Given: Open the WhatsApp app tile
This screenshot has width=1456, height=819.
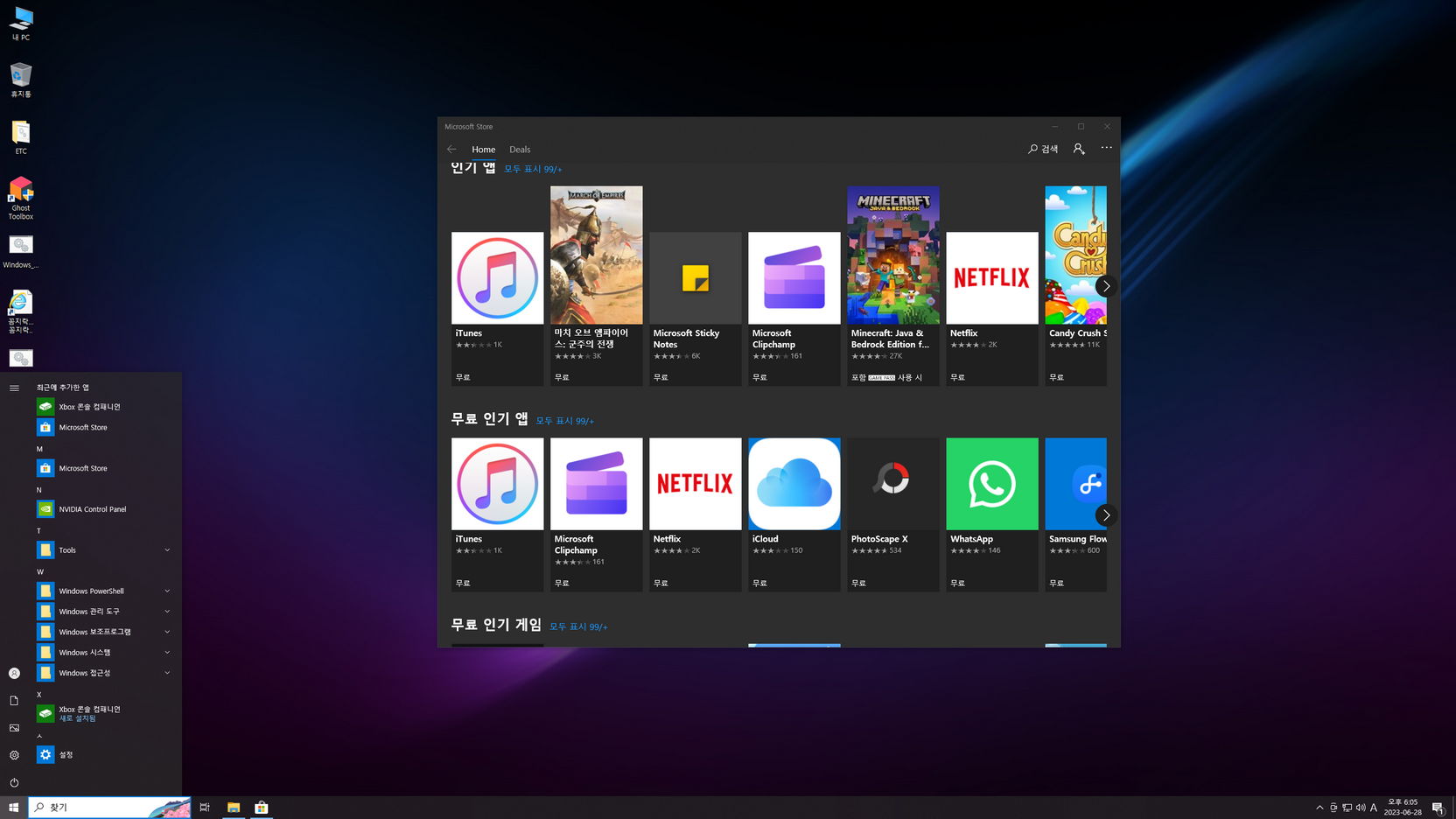Looking at the screenshot, I should coord(991,514).
